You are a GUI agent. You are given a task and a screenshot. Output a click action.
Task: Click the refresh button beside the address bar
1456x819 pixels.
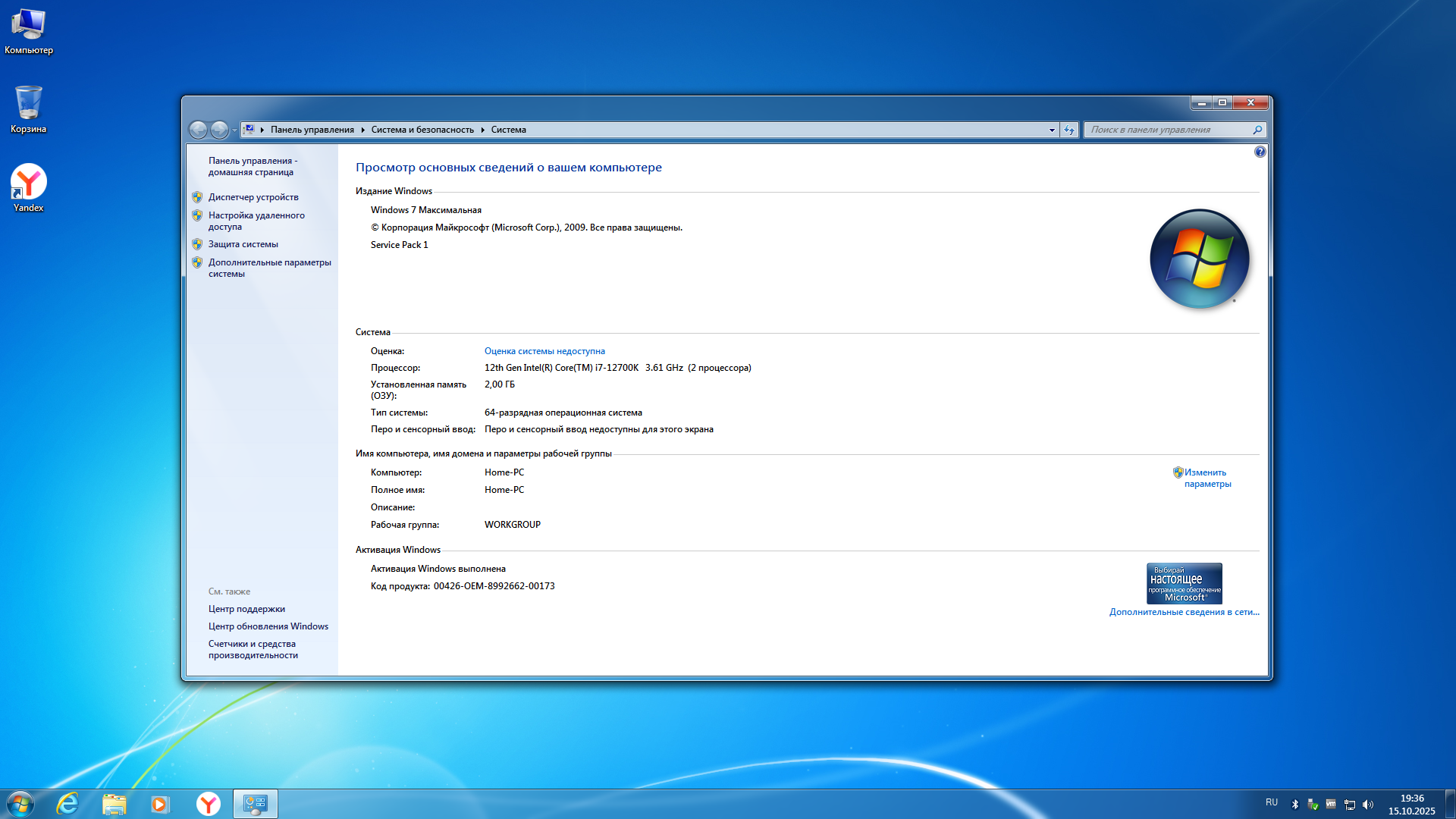tap(1069, 130)
